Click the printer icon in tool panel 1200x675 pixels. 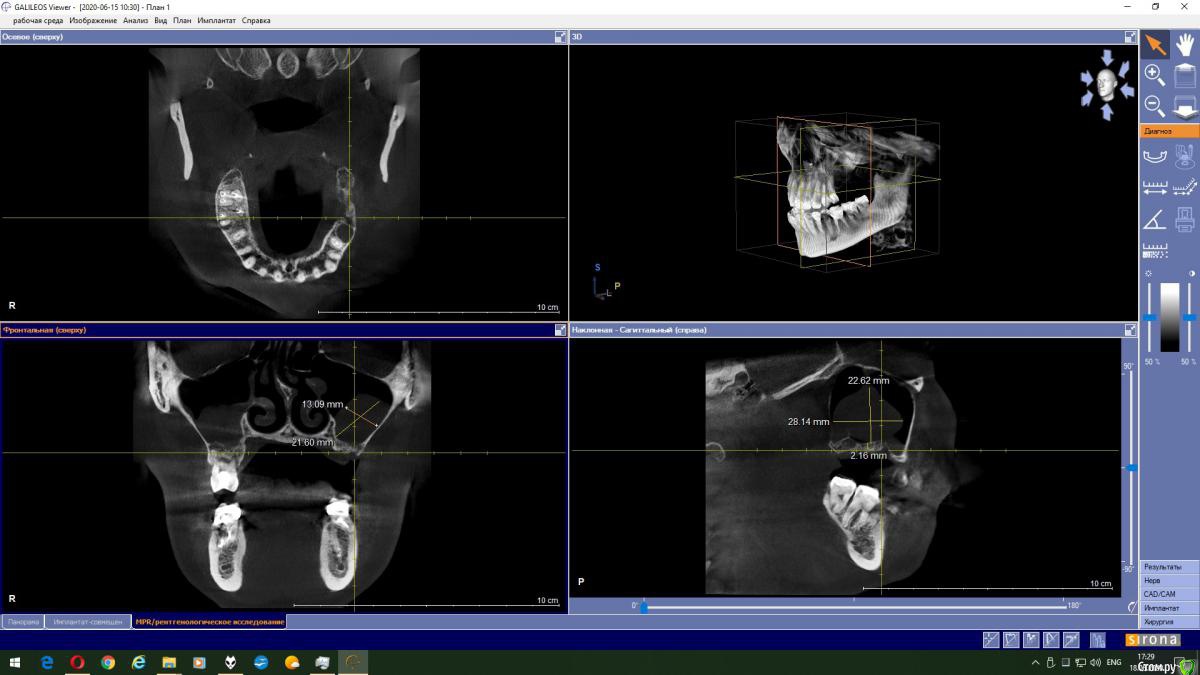(1185, 218)
